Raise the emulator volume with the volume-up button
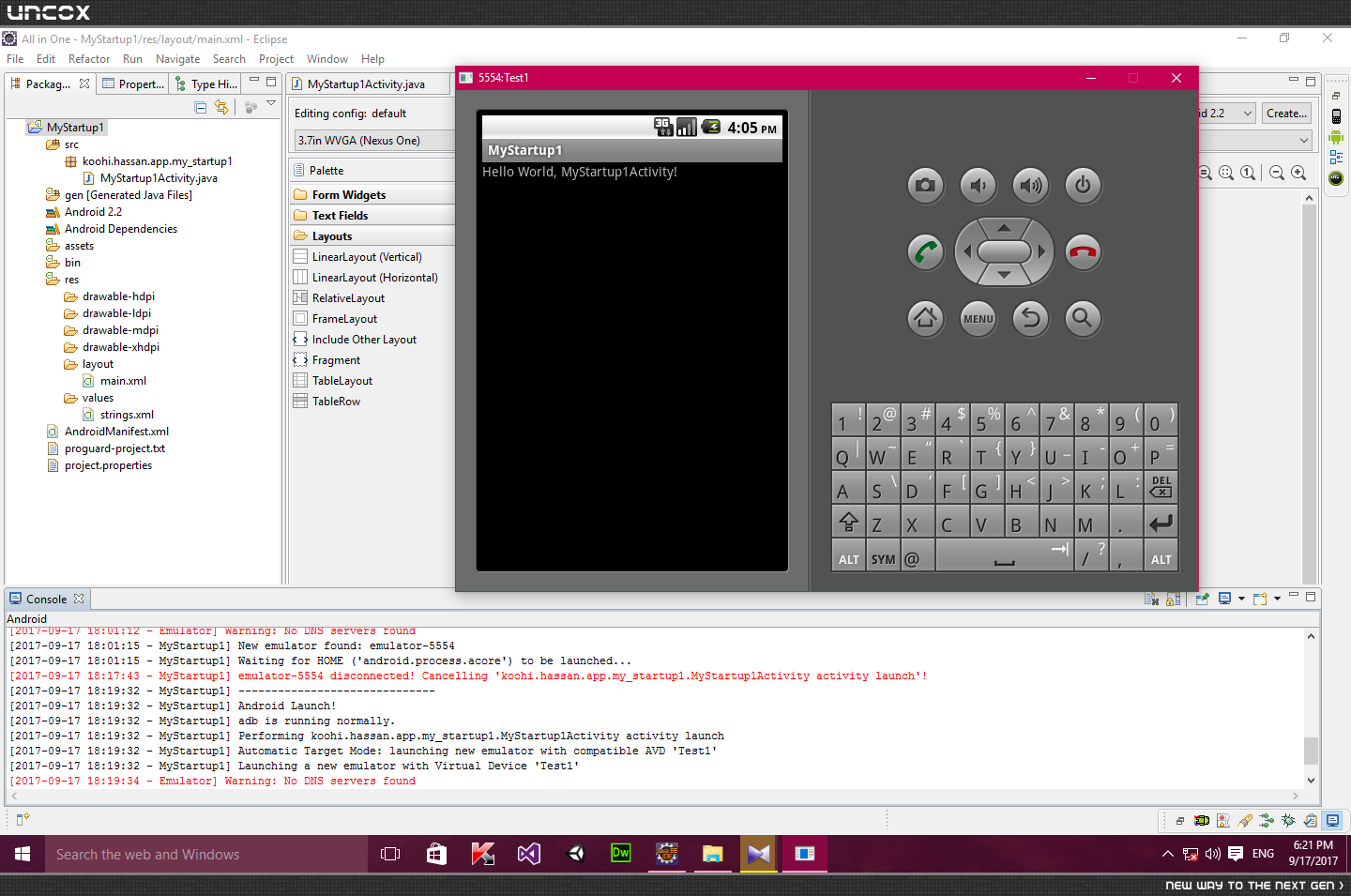 1030,186
